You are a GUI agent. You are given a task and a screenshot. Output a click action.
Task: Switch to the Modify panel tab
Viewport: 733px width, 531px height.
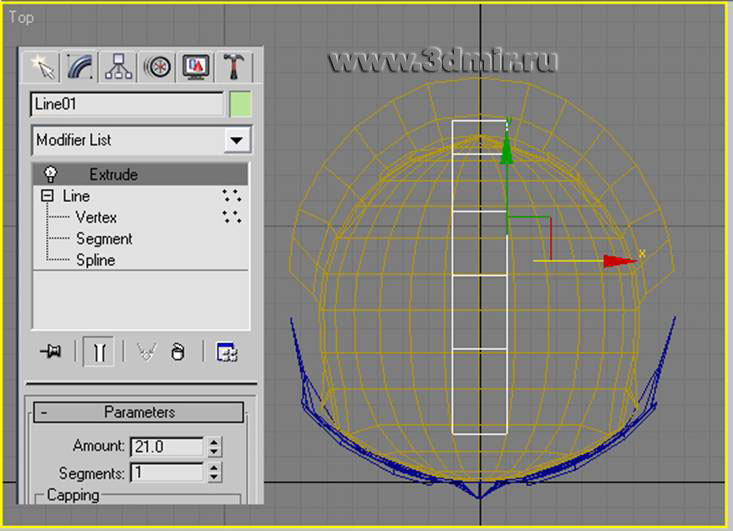(x=80, y=66)
